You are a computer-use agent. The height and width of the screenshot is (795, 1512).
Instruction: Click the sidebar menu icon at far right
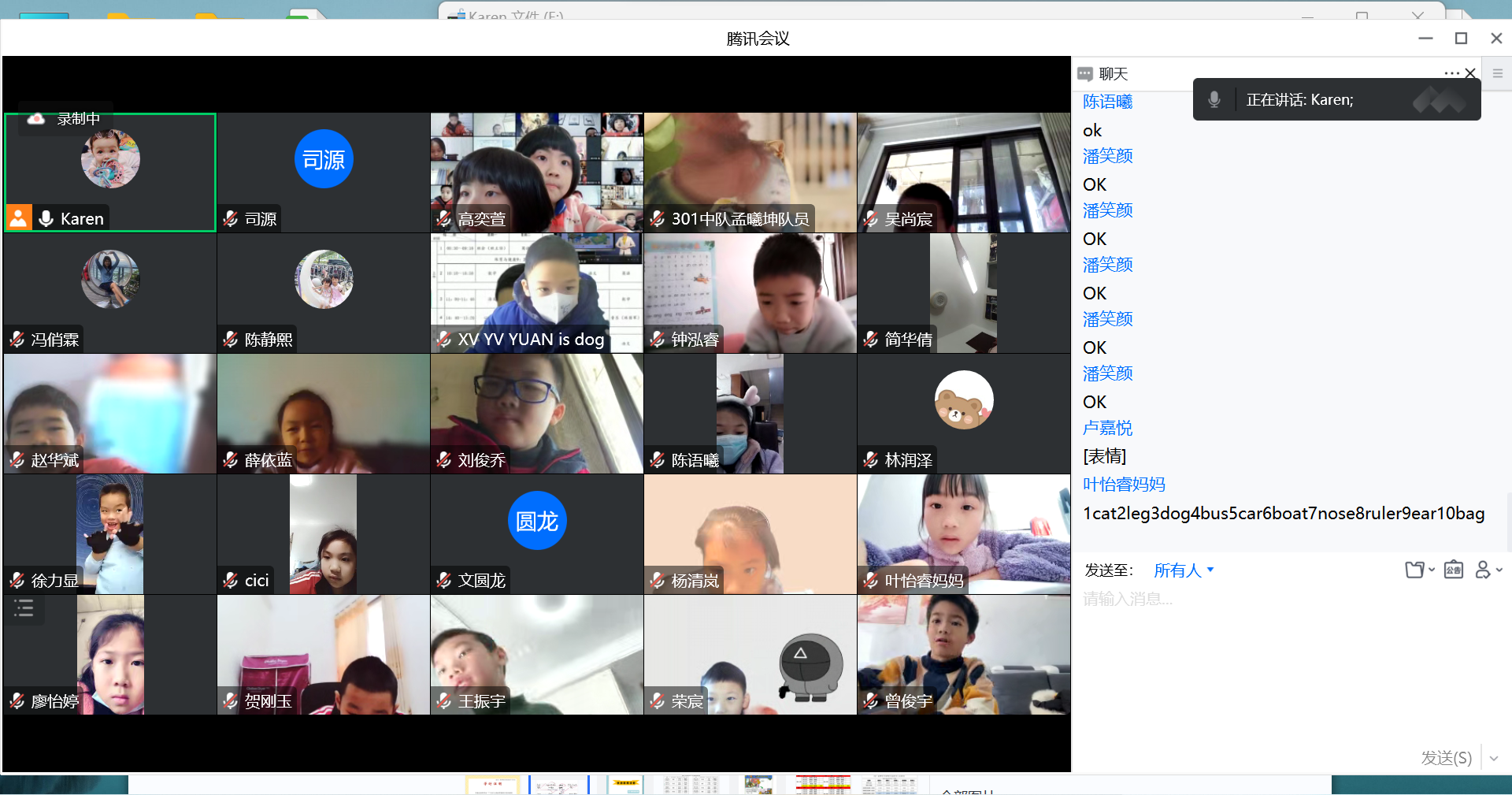click(x=1498, y=73)
